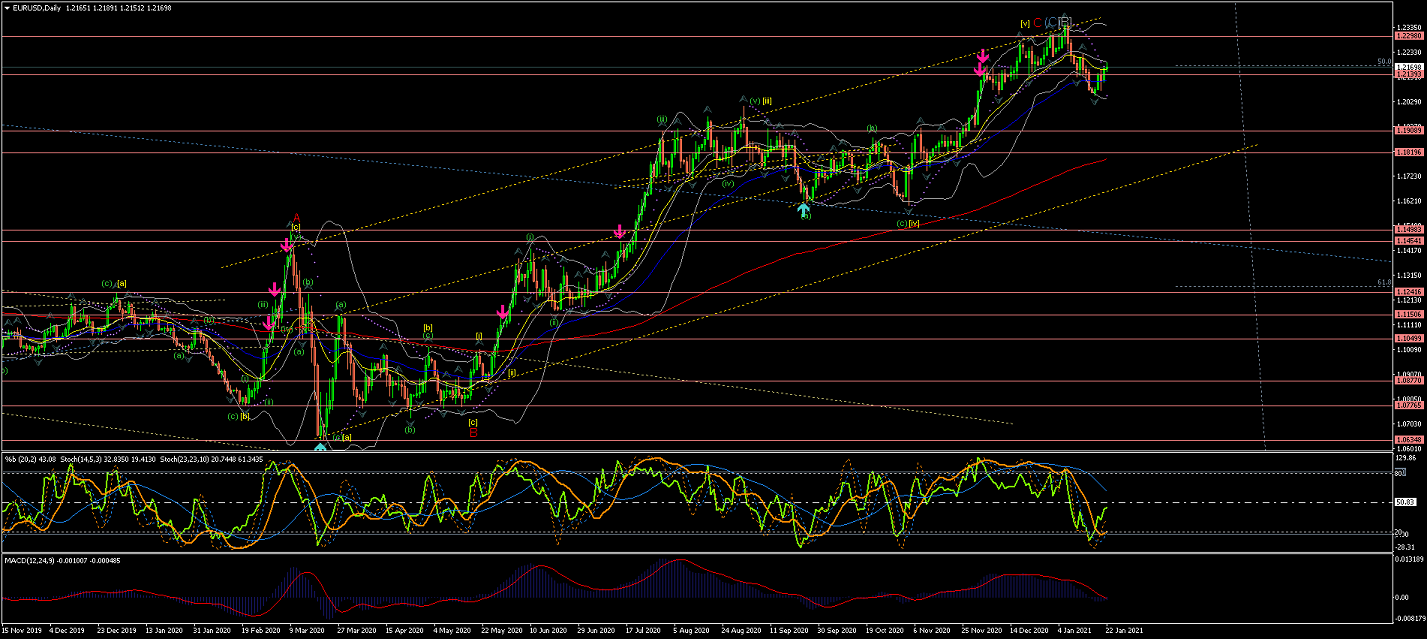Select the pink down arrow near 22 May 2020
1427x639 pixels.
[x=502, y=311]
